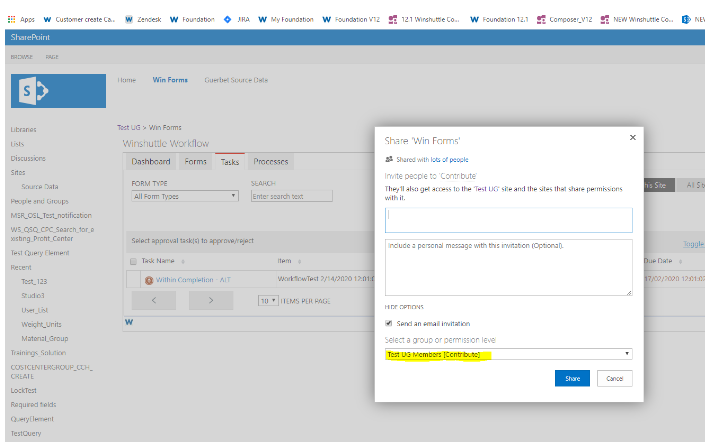Switch to the Forms tab

[195, 162]
